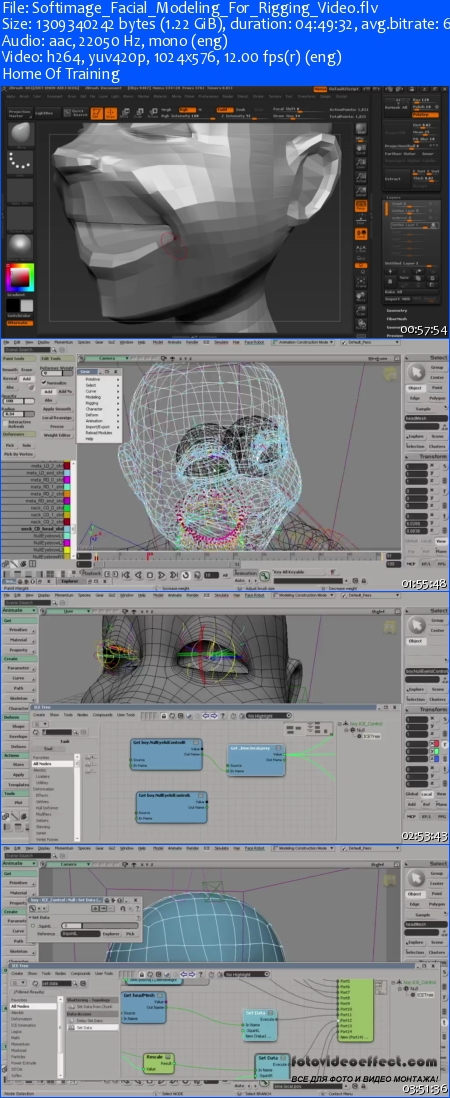This screenshot has width=450, height=1098.
Task: Click Local Reassign button
Action: click(57, 417)
